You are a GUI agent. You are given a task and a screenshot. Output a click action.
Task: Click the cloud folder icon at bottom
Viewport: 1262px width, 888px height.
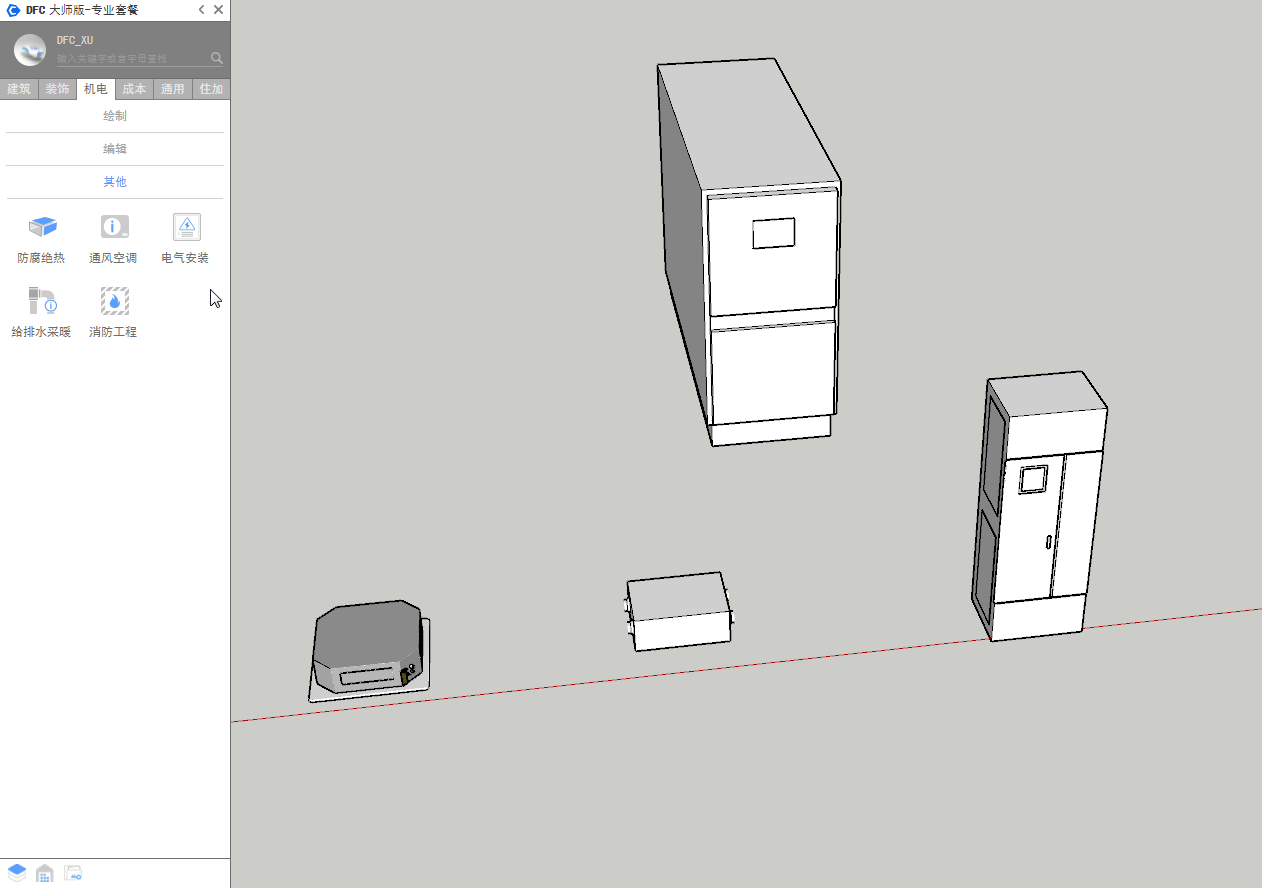(73, 873)
